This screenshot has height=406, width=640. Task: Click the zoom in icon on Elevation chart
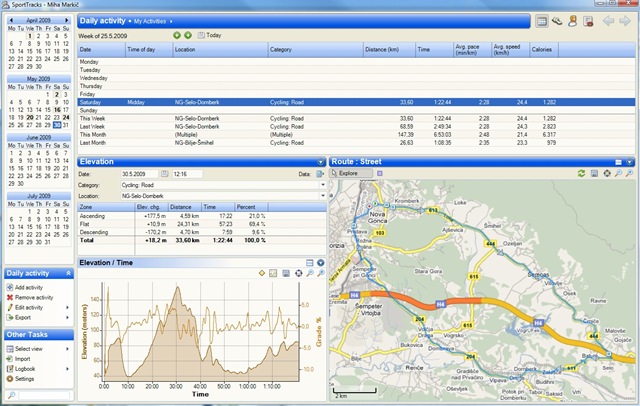[x=310, y=273]
